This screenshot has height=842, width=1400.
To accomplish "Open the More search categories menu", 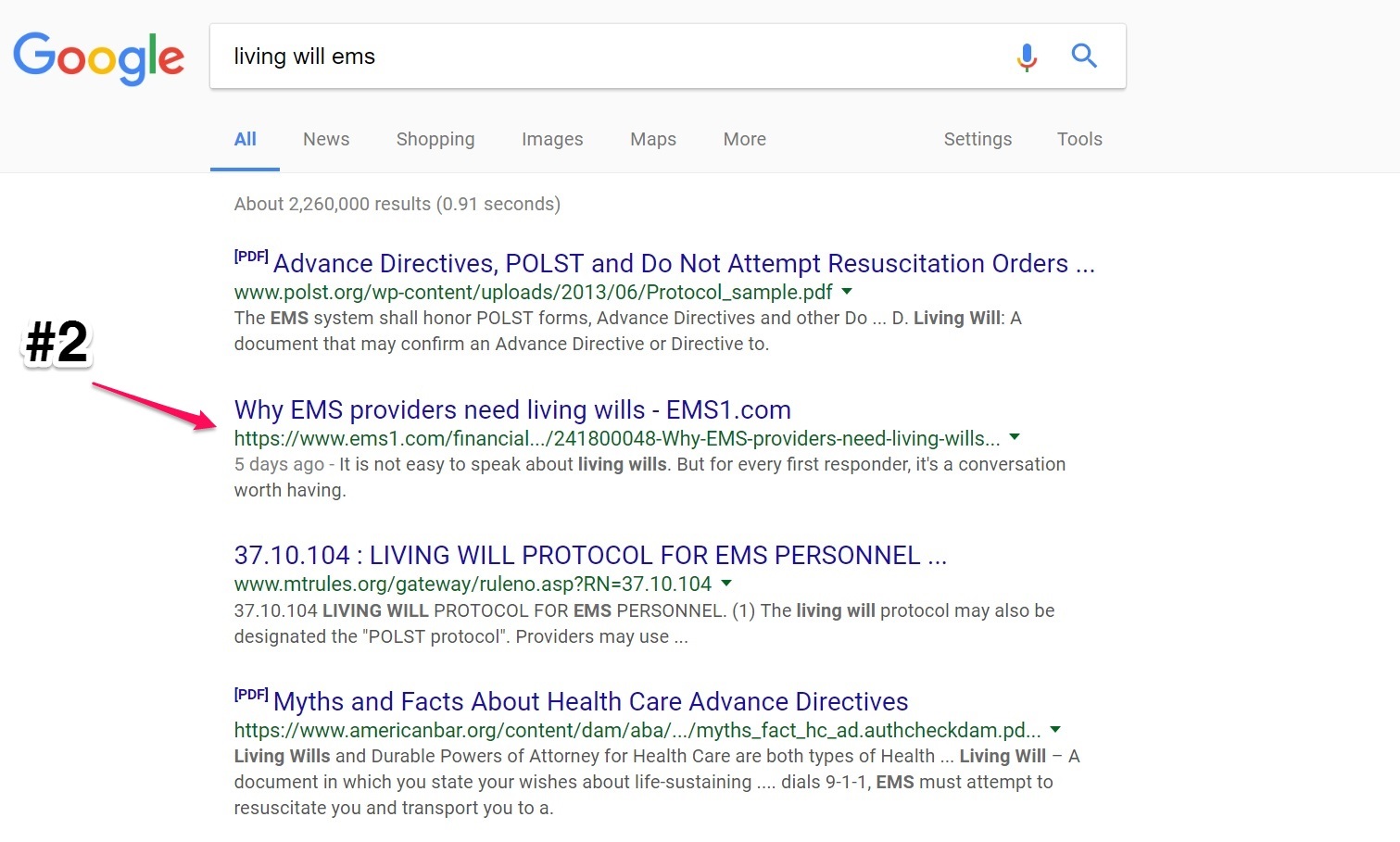I will point(745,139).
